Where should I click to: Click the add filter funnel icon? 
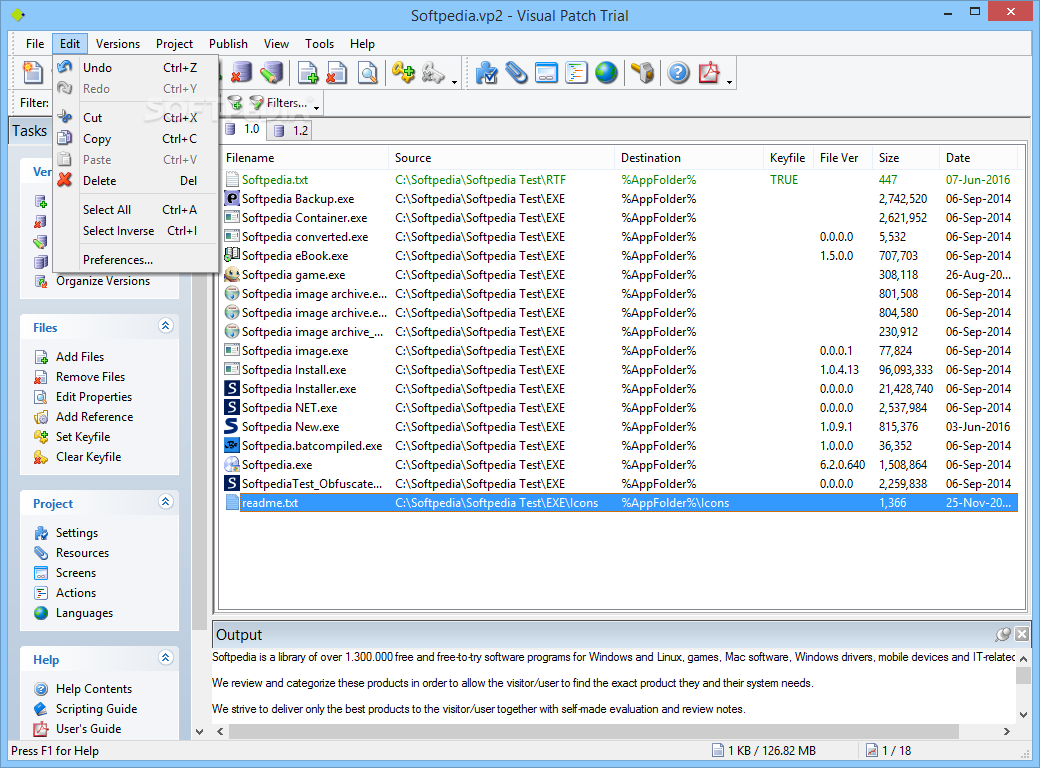(x=235, y=103)
